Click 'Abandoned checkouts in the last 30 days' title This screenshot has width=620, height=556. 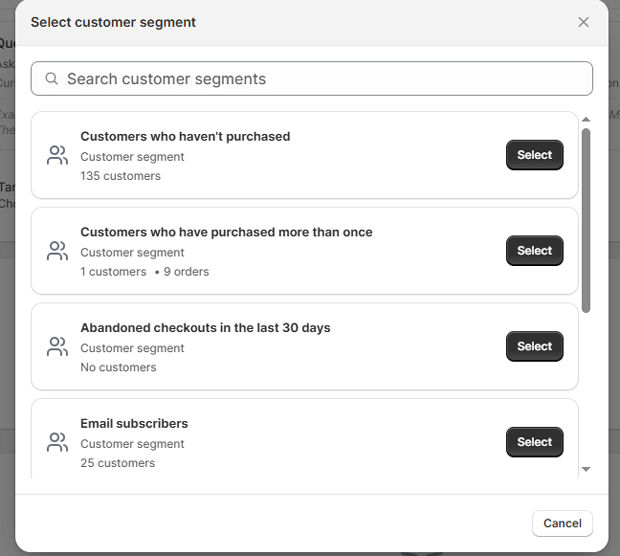205,328
